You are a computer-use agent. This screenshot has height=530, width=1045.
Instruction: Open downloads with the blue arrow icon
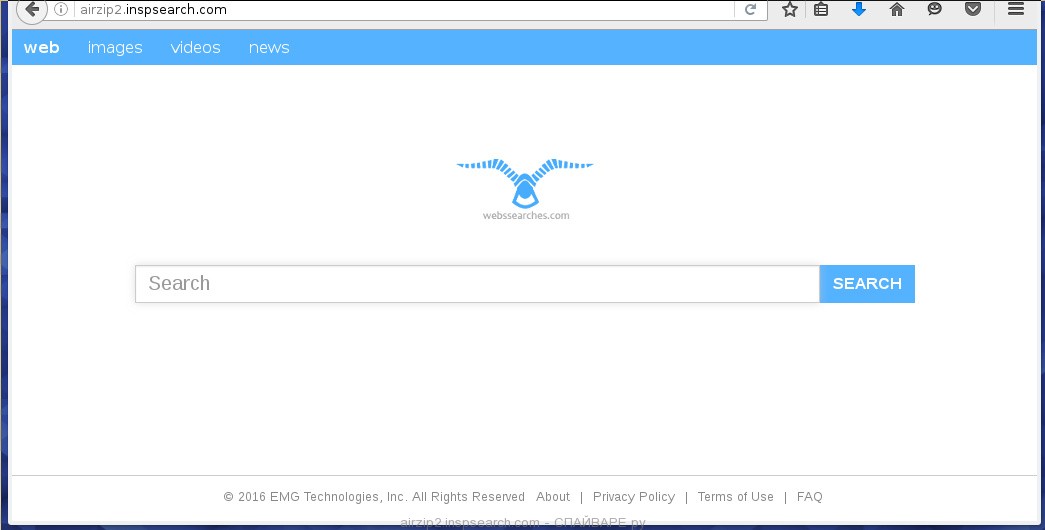coord(859,9)
